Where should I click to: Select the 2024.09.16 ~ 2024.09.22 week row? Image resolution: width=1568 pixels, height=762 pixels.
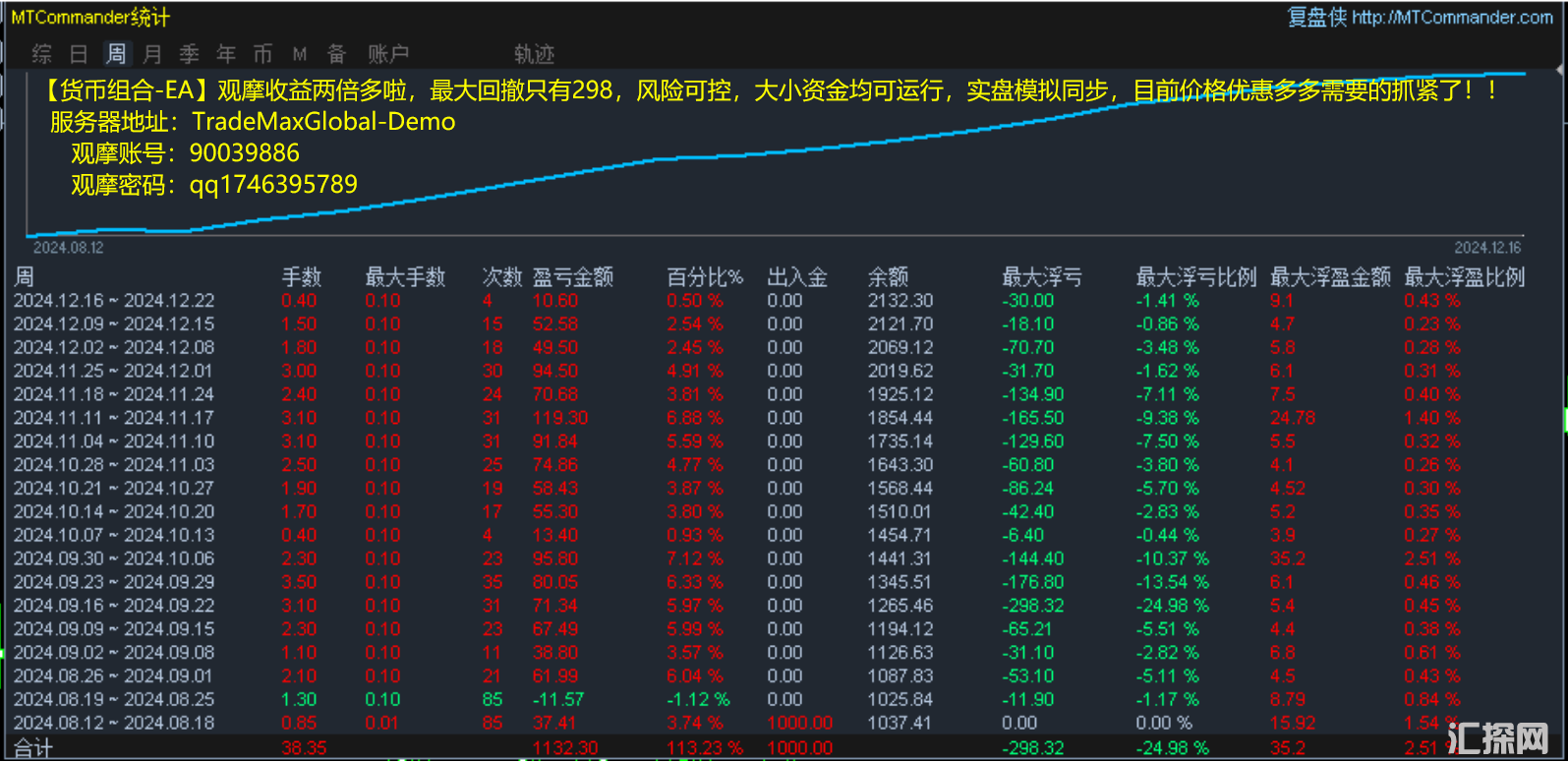point(114,606)
